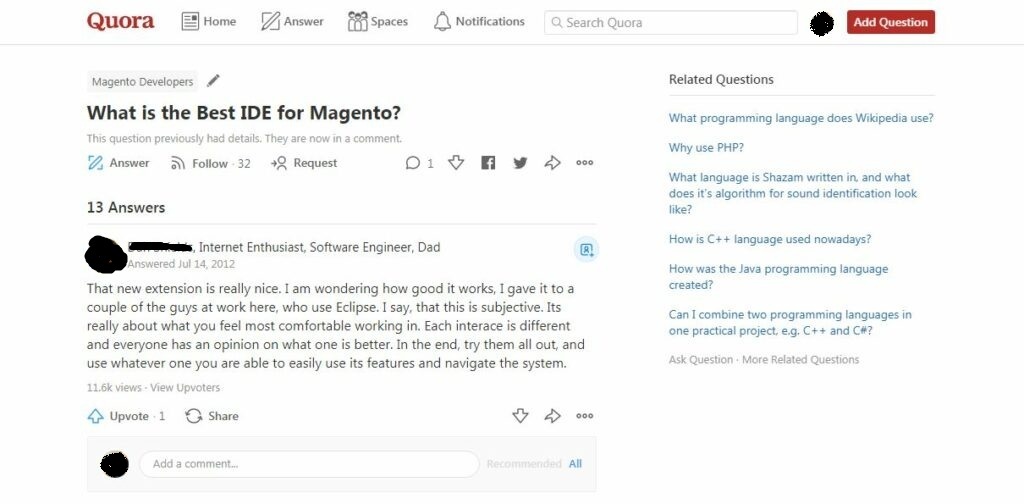
Task: Go to the Spaces tab
Action: pos(378,21)
